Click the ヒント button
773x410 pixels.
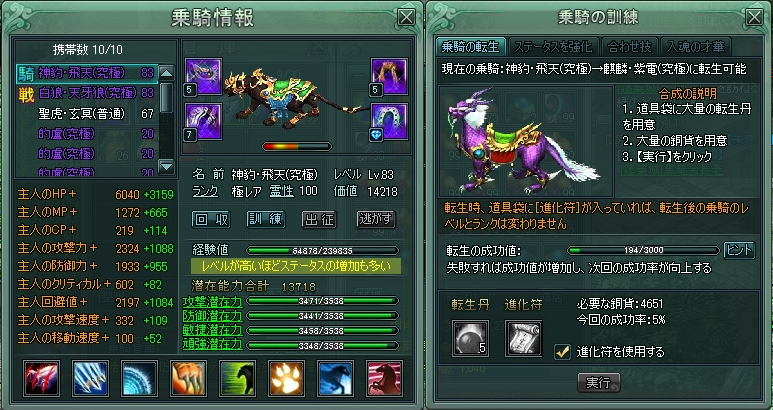click(739, 250)
